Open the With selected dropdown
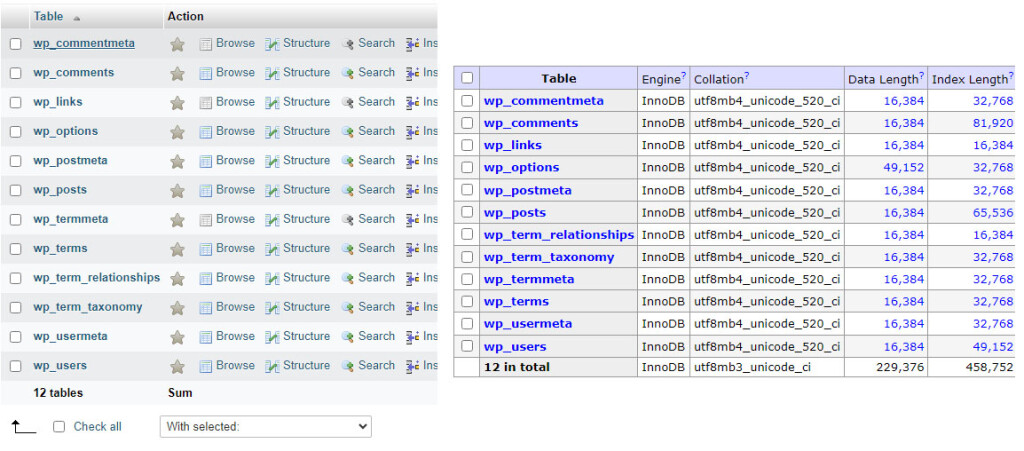The image size is (1024, 451). tap(265, 427)
